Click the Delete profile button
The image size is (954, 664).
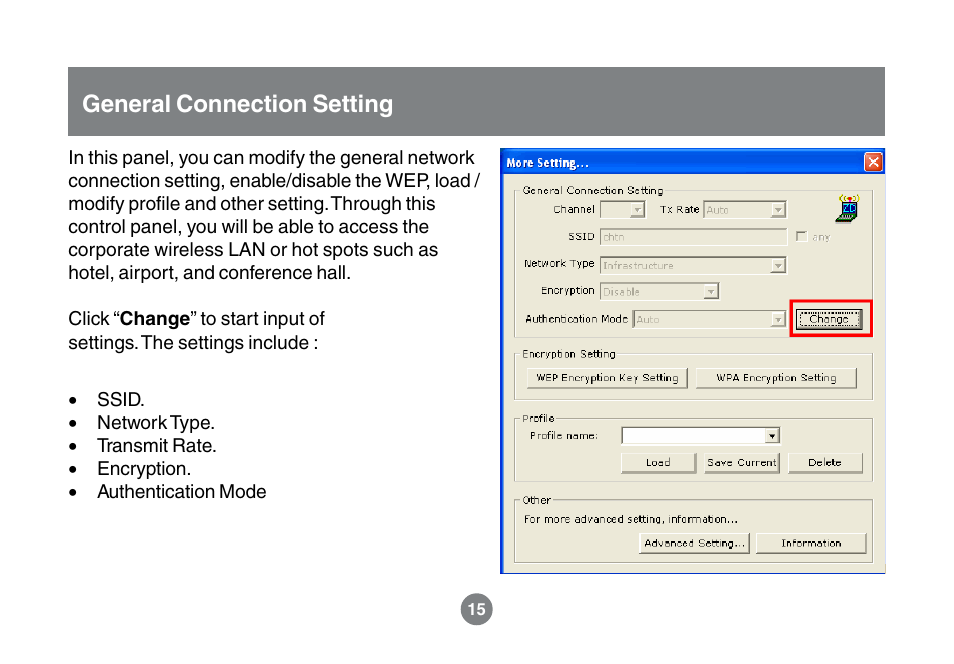tap(825, 463)
